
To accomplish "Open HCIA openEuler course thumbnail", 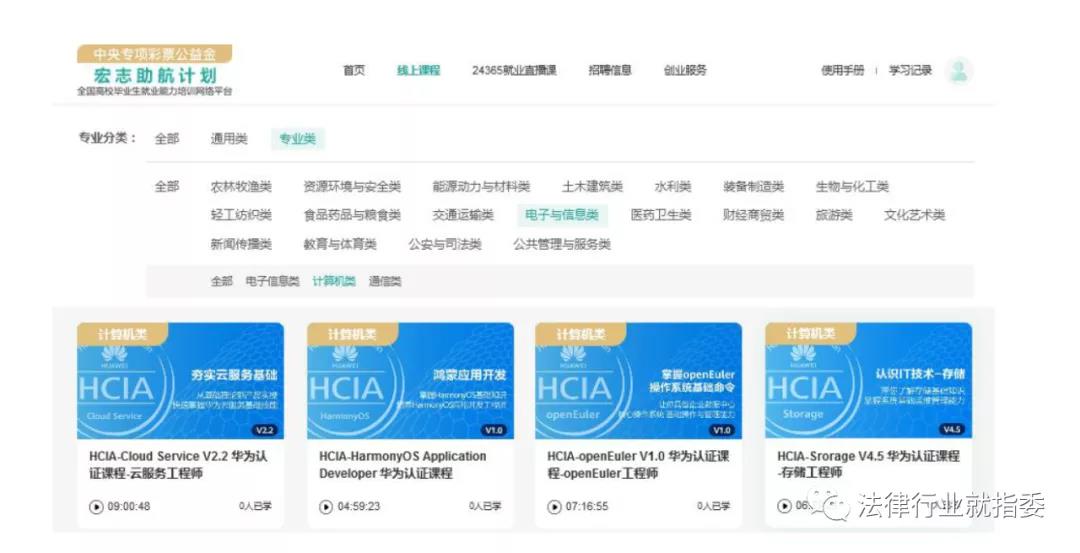I will [x=638, y=381].
